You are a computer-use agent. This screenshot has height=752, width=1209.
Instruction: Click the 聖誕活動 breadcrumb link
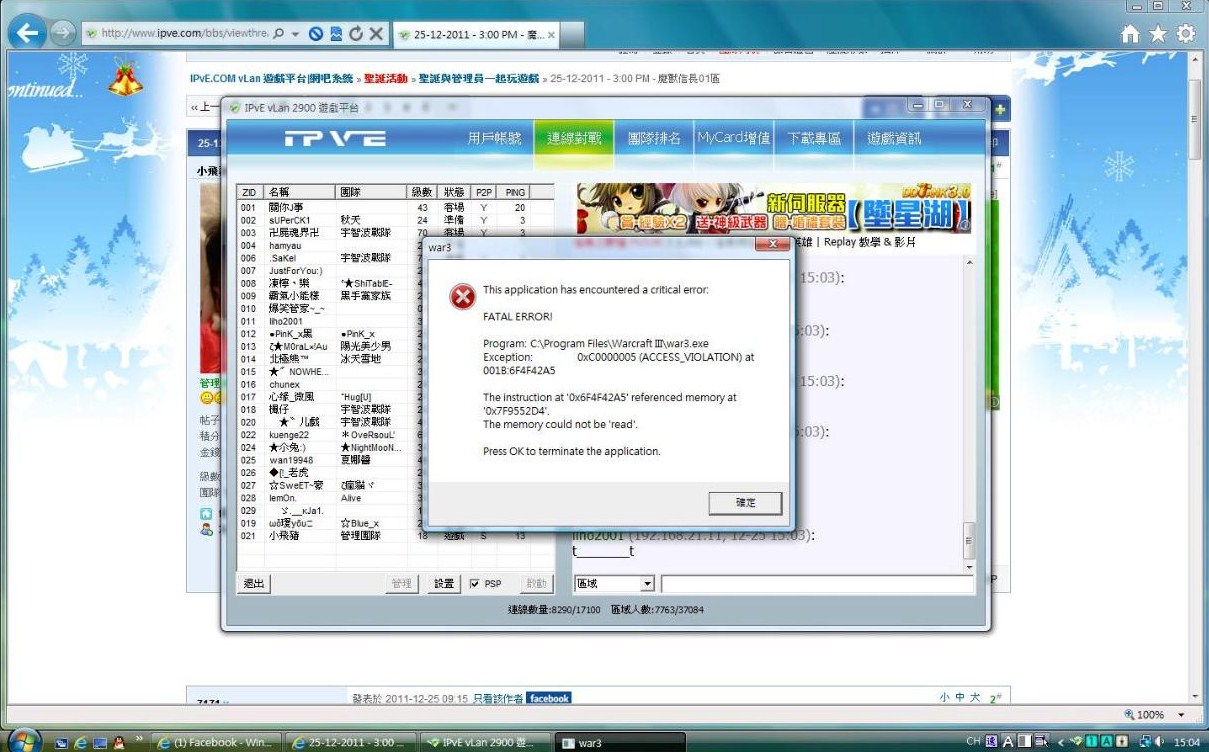pyautogui.click(x=386, y=78)
